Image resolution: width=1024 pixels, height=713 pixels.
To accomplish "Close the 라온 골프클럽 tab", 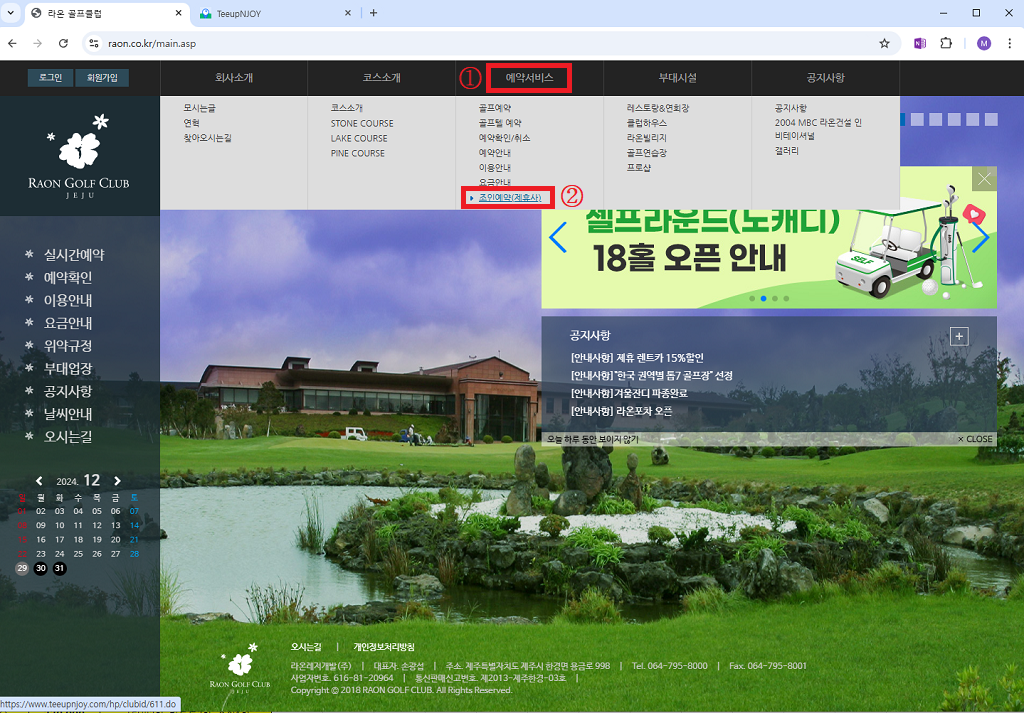I will coord(179,13).
